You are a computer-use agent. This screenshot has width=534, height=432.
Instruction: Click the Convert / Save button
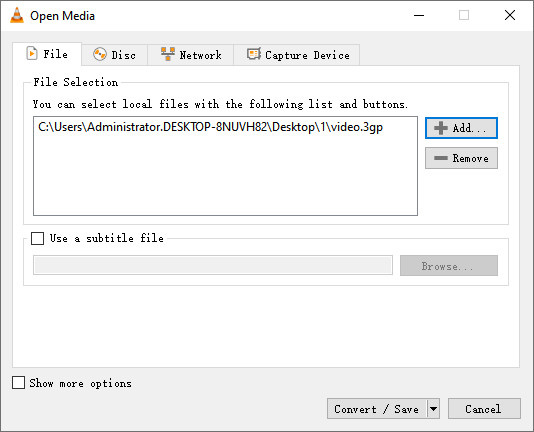tap(377, 409)
